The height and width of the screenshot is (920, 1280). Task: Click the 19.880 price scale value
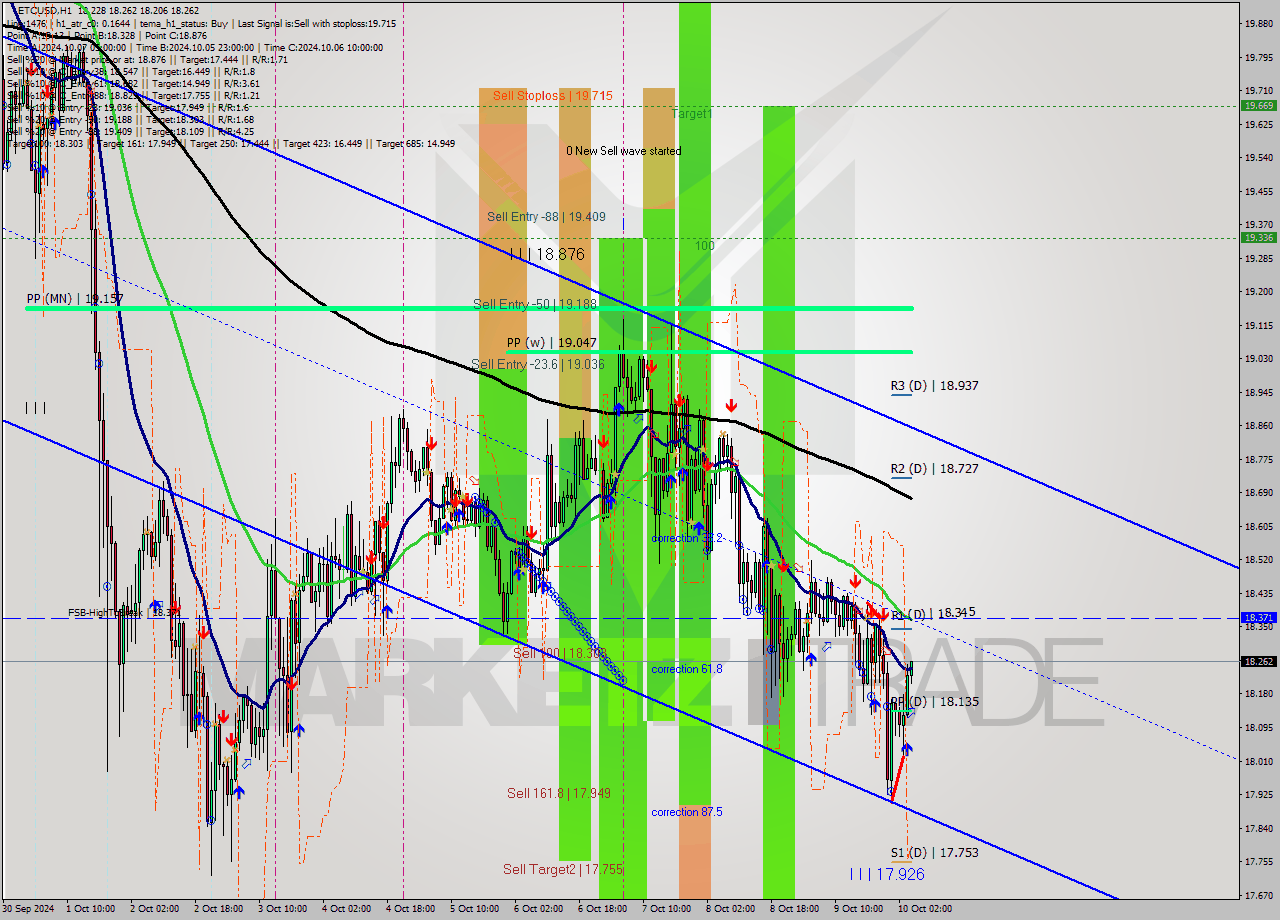(x=1258, y=24)
